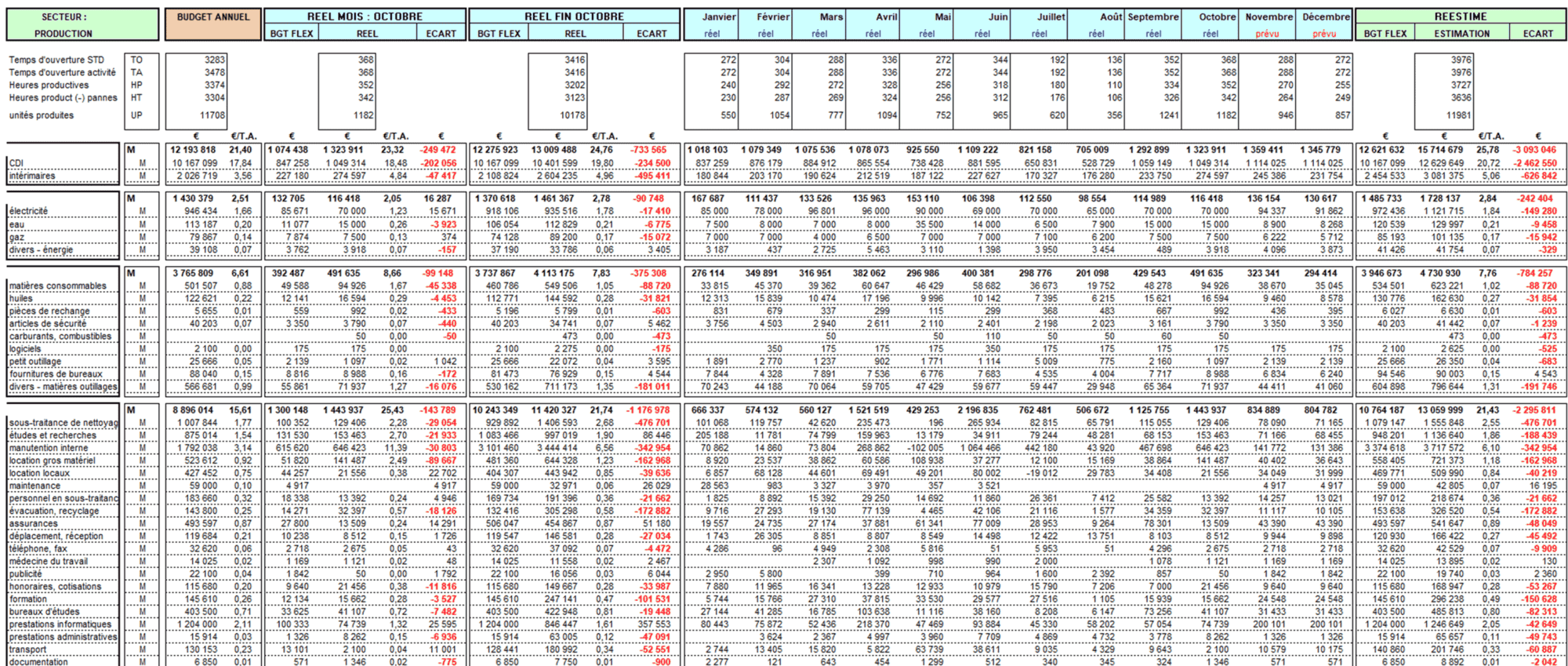Select the Janvier month header
This screenshot has height=666, width=1568.
(x=718, y=16)
